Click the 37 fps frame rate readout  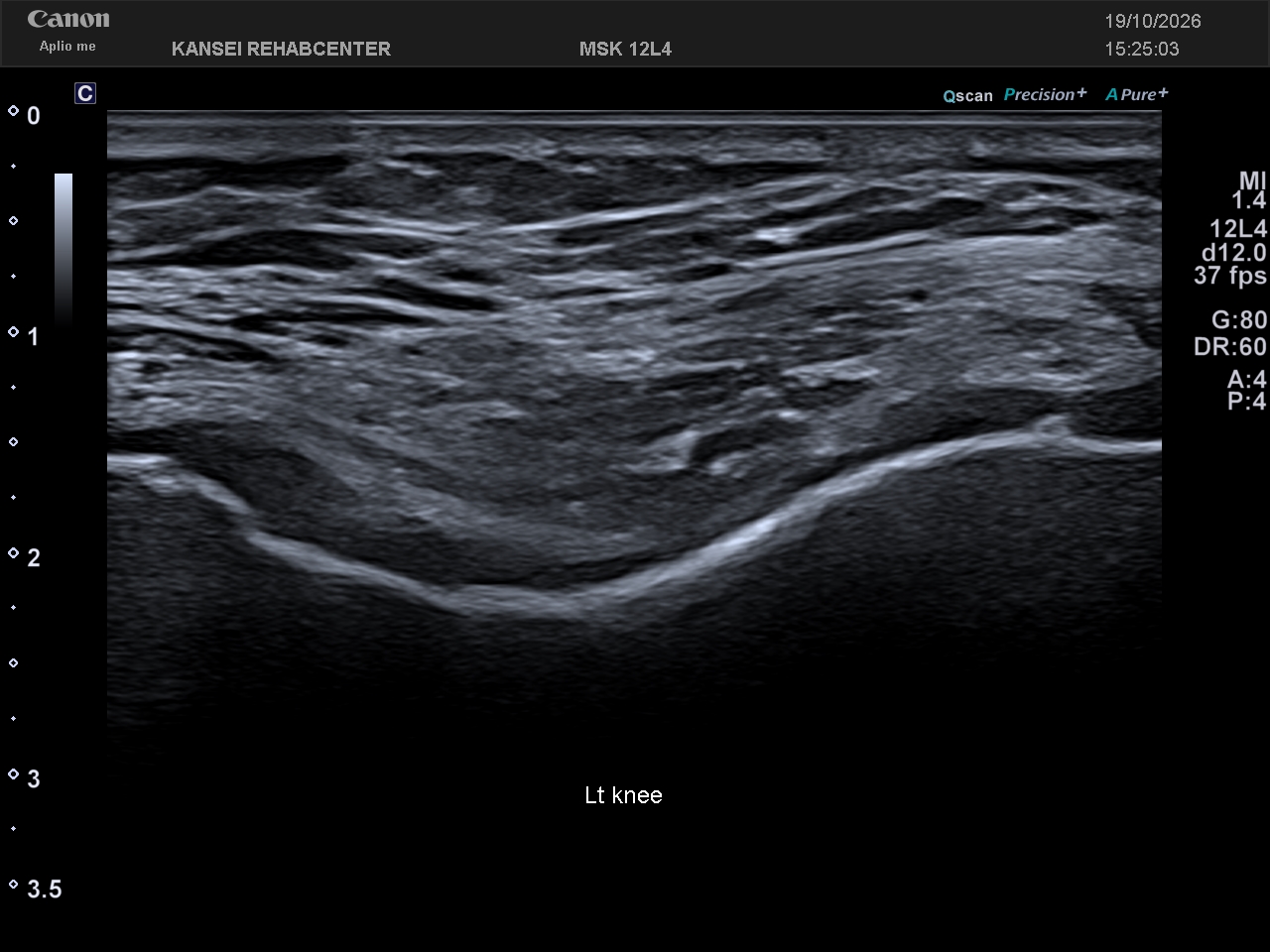tap(1230, 276)
